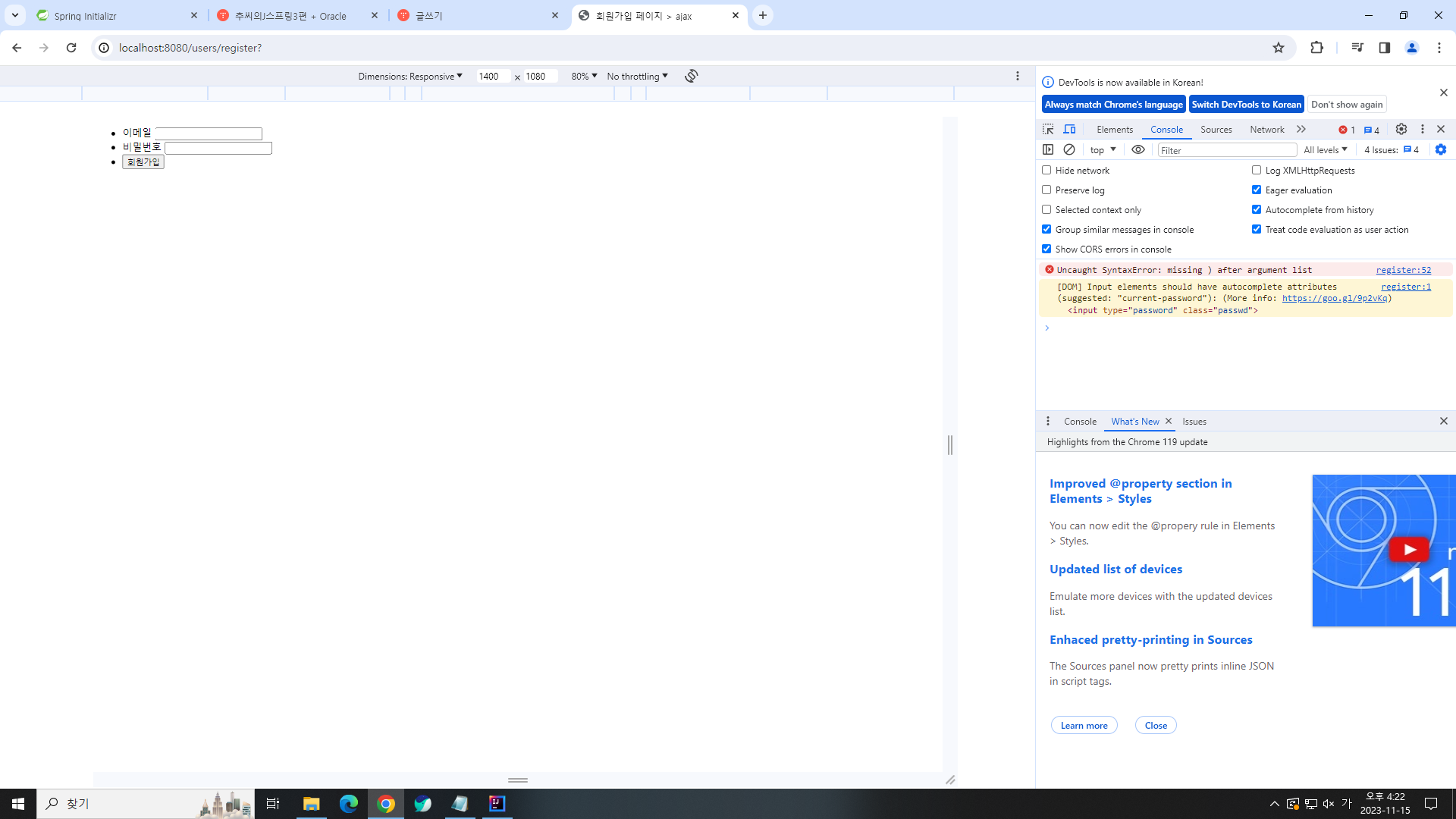Image resolution: width=1456 pixels, height=819 pixels.
Task: Click the console Filter input field
Action: [x=1226, y=150]
